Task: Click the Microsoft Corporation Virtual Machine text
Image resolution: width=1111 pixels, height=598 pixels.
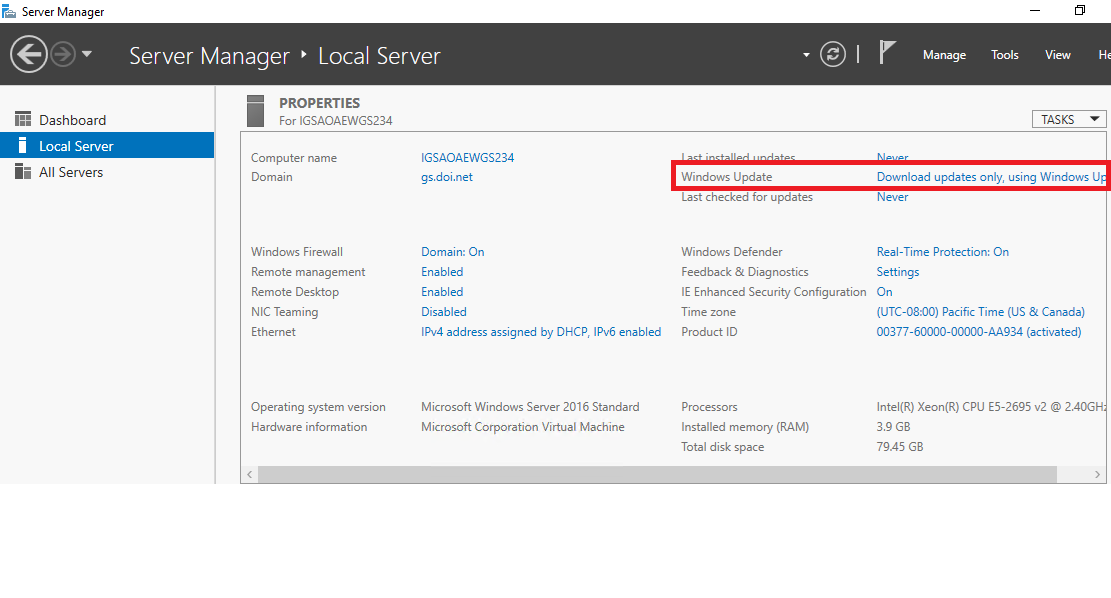Action: point(523,427)
